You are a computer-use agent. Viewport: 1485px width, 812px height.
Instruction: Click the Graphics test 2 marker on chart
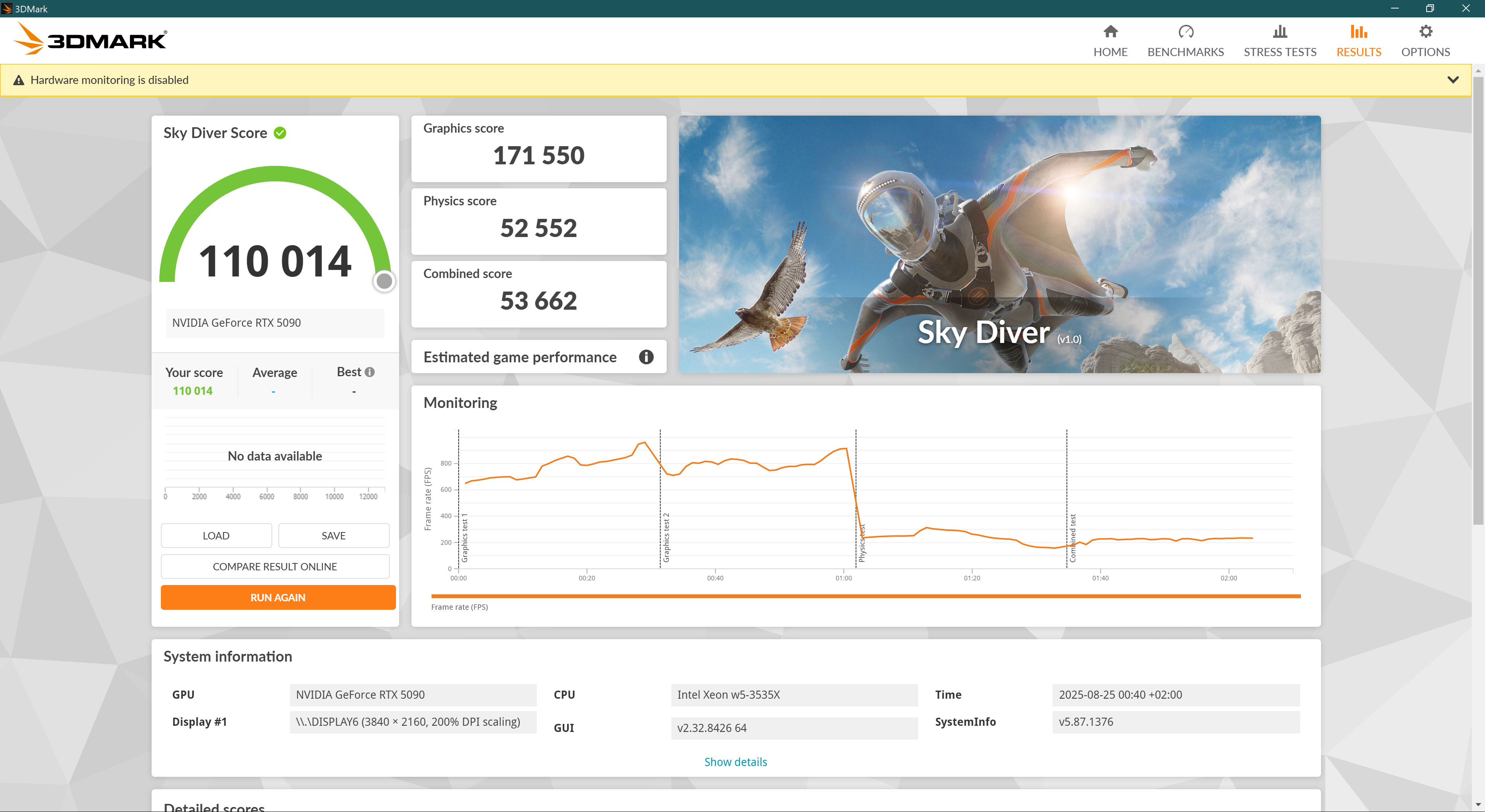666,537
